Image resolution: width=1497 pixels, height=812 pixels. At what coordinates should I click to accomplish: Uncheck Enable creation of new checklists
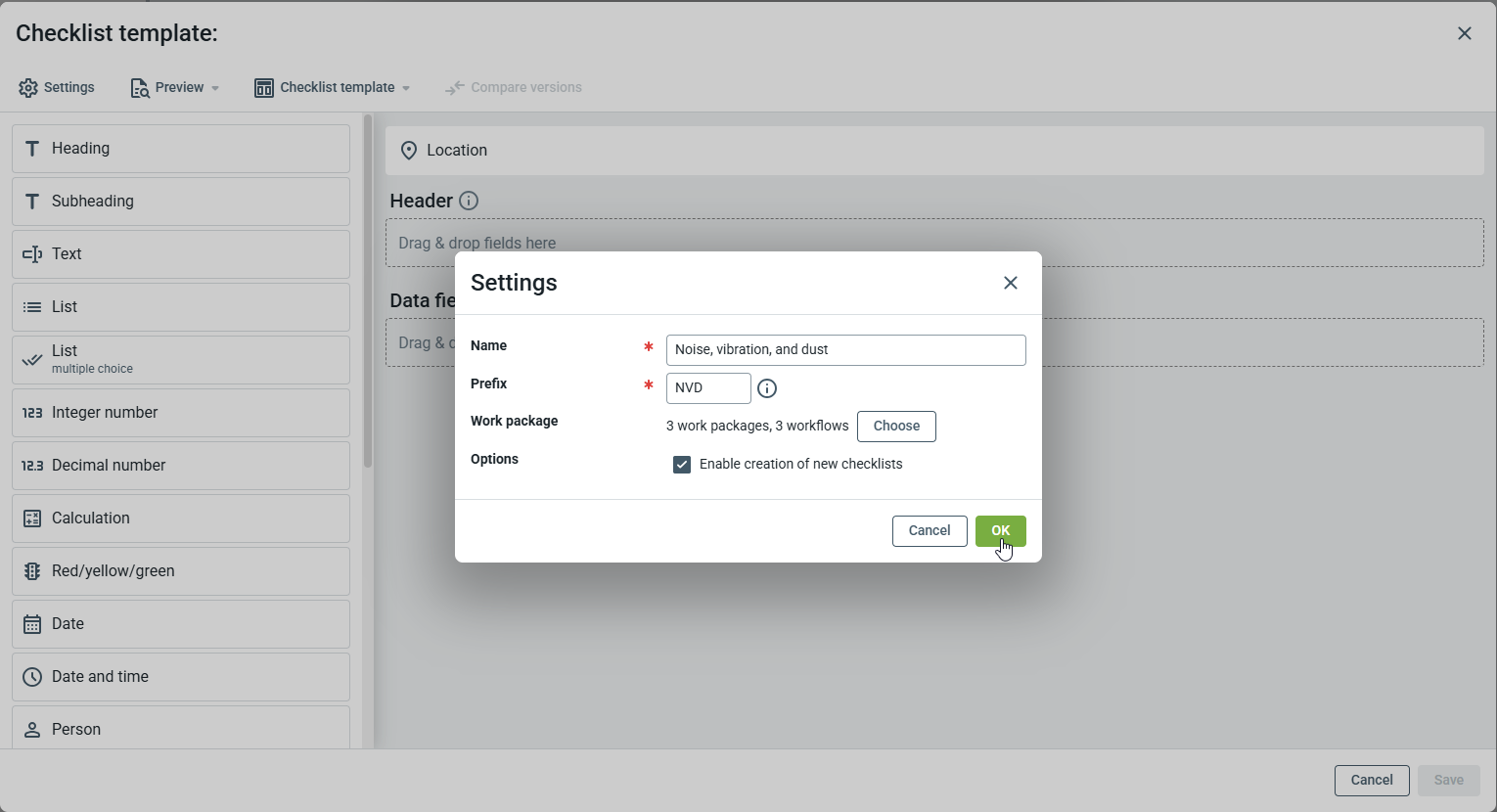[682, 465]
